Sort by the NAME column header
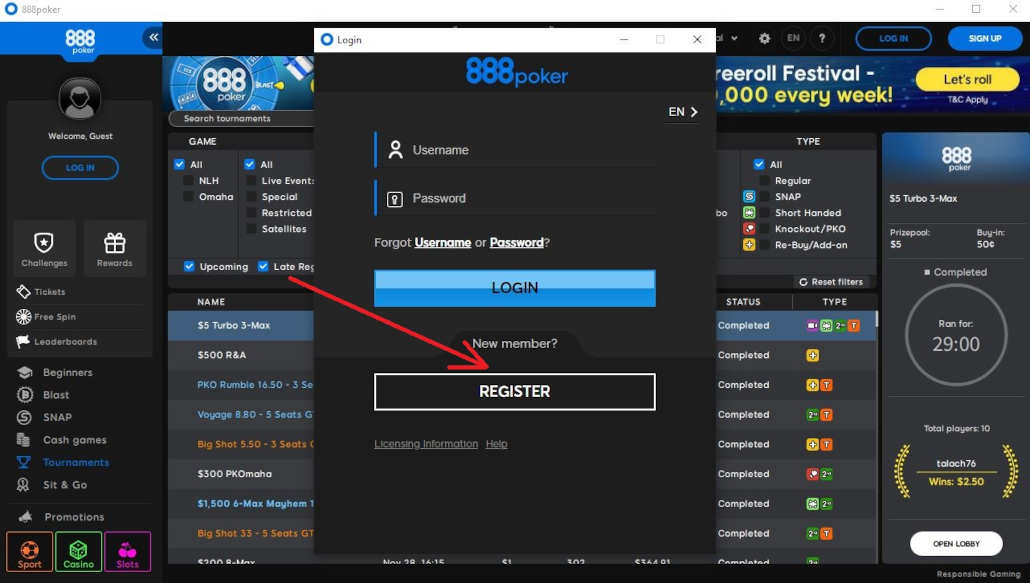The width and height of the screenshot is (1030, 583). click(x=211, y=302)
